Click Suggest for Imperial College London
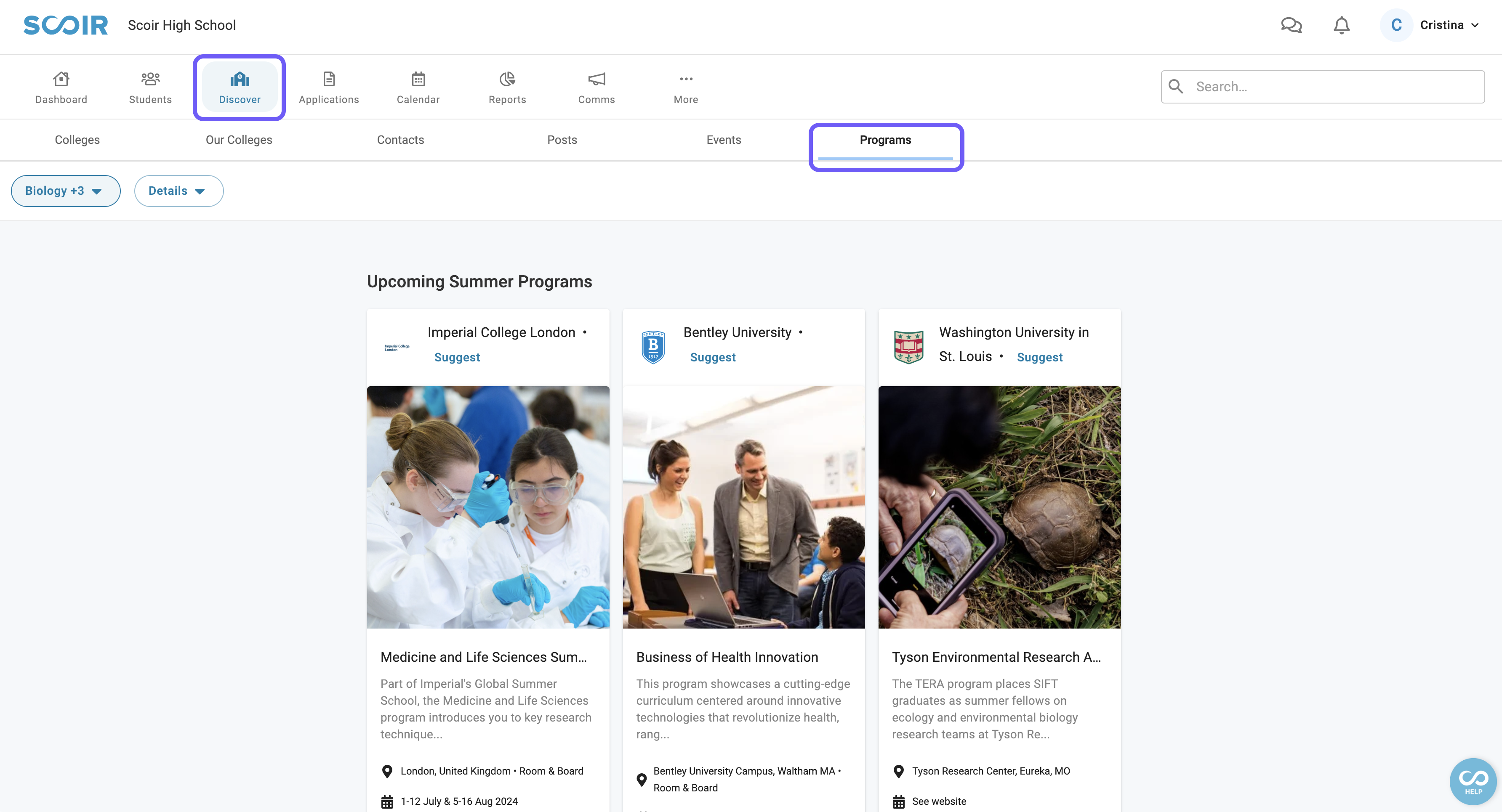Viewport: 1502px width, 812px height. click(457, 357)
